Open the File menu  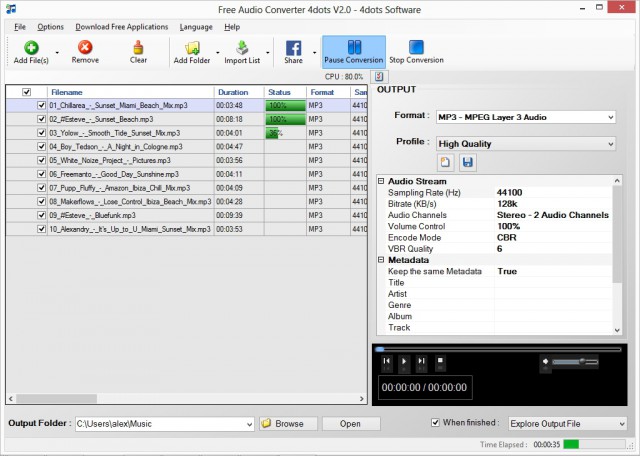click(x=20, y=27)
